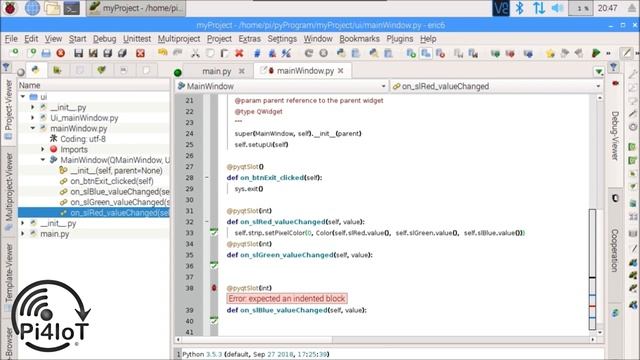Close the main.py tab
640x360 pixels.
tap(242, 71)
